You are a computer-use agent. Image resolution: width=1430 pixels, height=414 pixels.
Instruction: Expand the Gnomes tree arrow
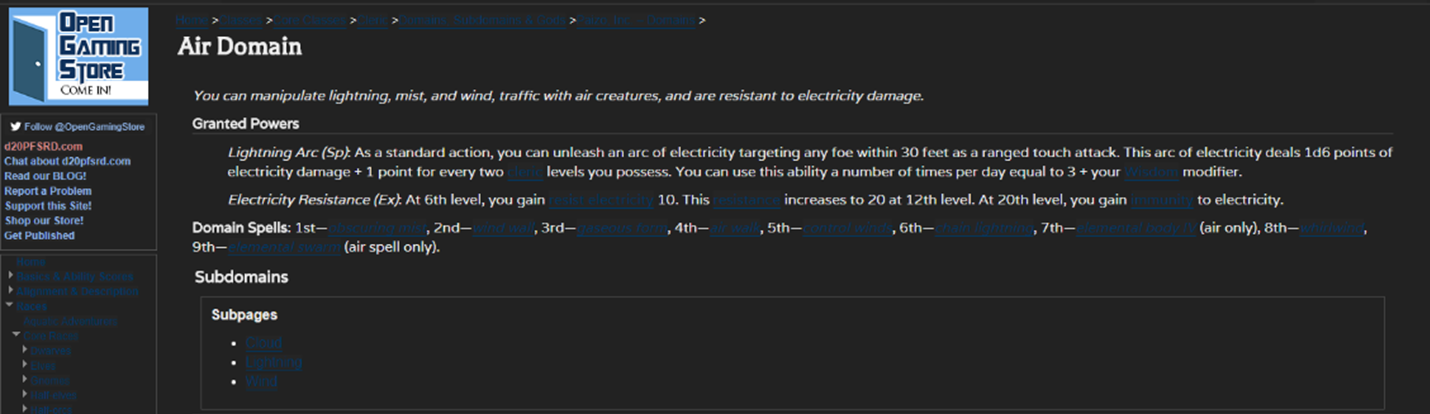(24, 381)
